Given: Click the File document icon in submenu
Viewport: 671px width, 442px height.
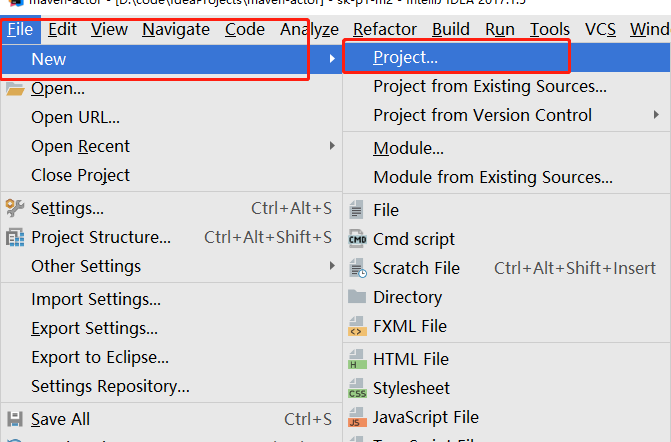Looking at the screenshot, I should [x=357, y=210].
